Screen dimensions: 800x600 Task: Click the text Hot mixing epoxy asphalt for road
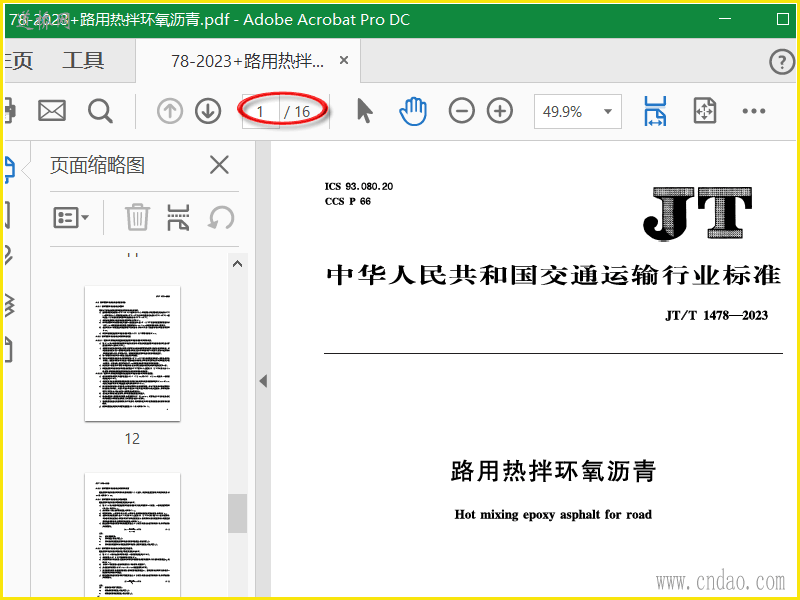click(553, 514)
